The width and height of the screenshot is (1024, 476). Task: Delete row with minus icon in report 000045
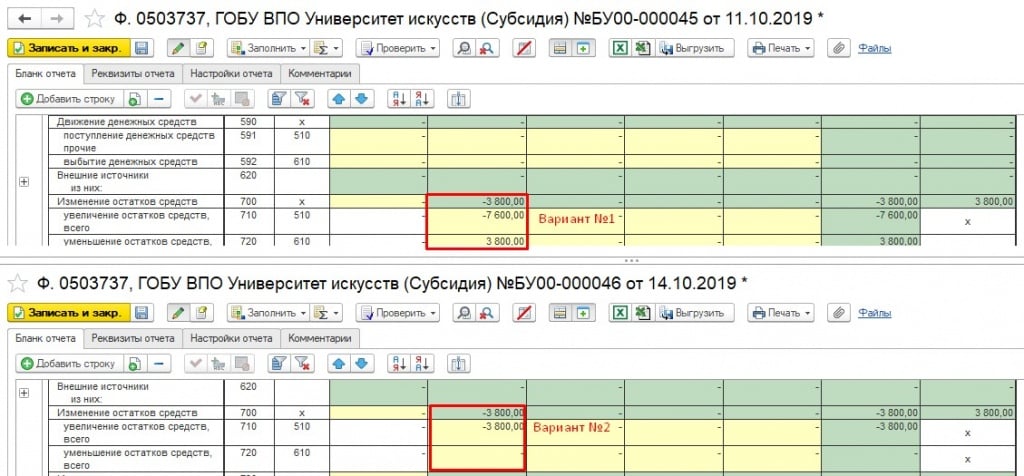[159, 99]
